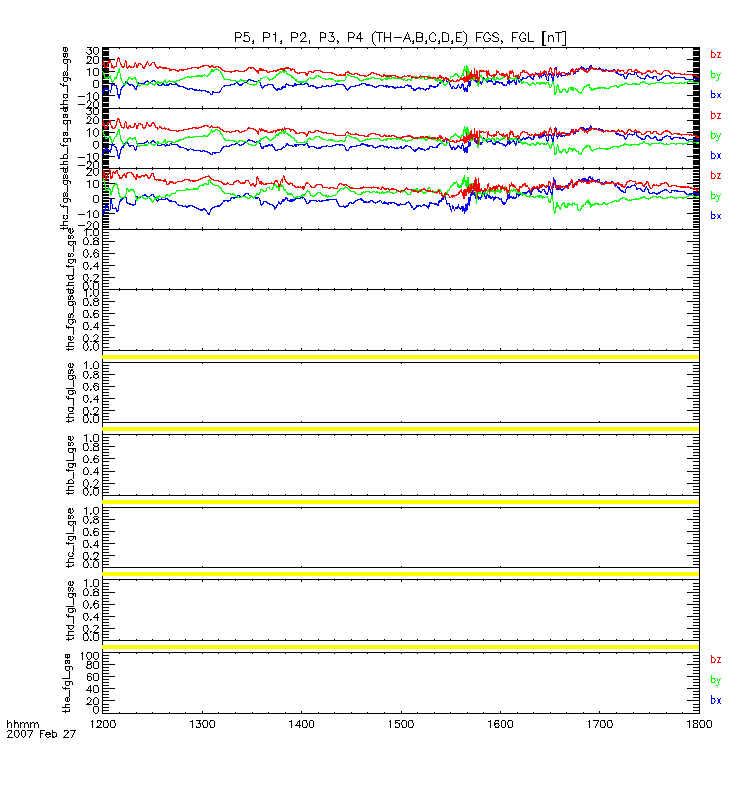The image size is (750, 800).
Task: Select by legend label beside the_fgl_gse bottom panel
Action: (716, 680)
